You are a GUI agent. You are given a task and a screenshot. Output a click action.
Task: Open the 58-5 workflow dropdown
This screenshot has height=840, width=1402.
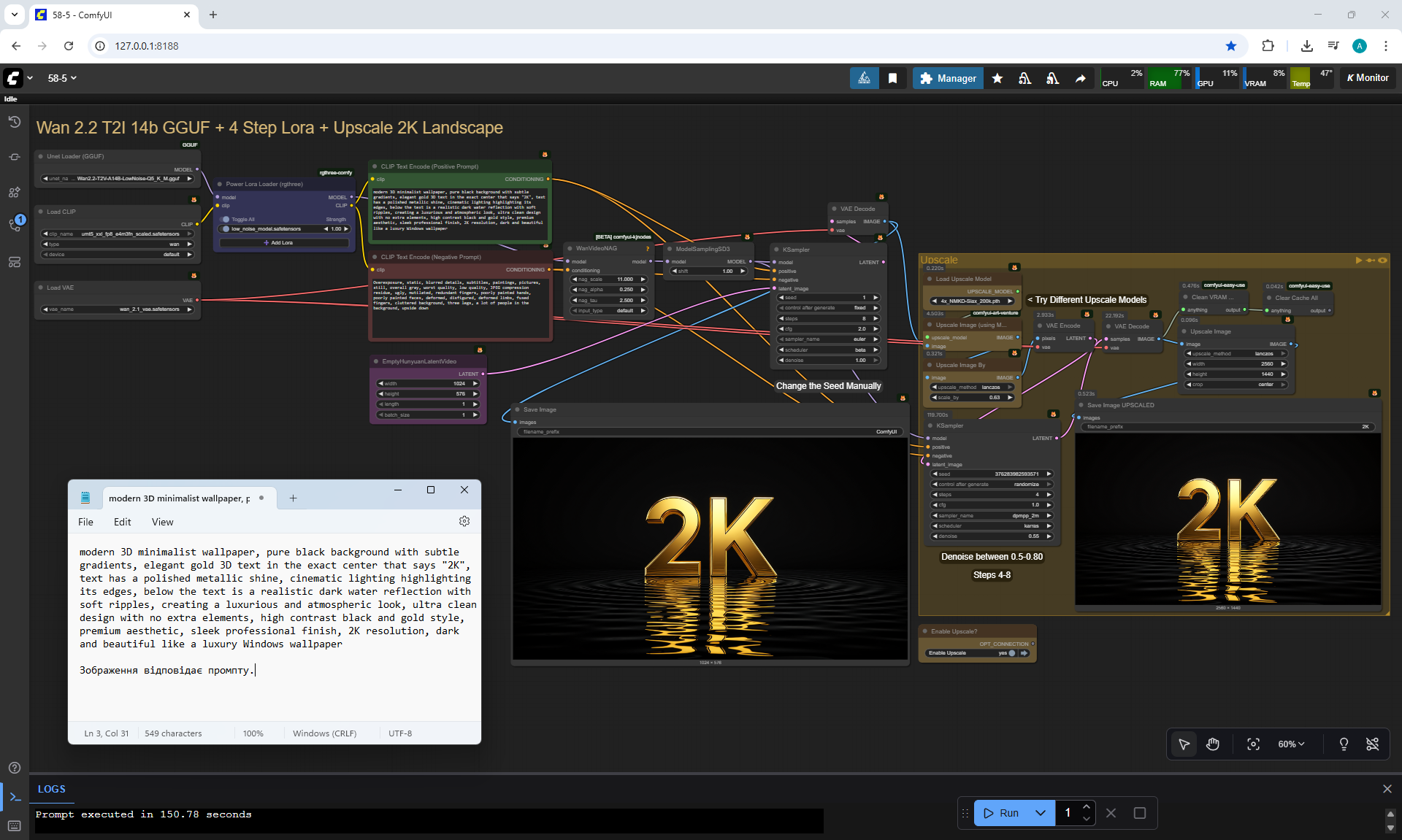(x=62, y=78)
